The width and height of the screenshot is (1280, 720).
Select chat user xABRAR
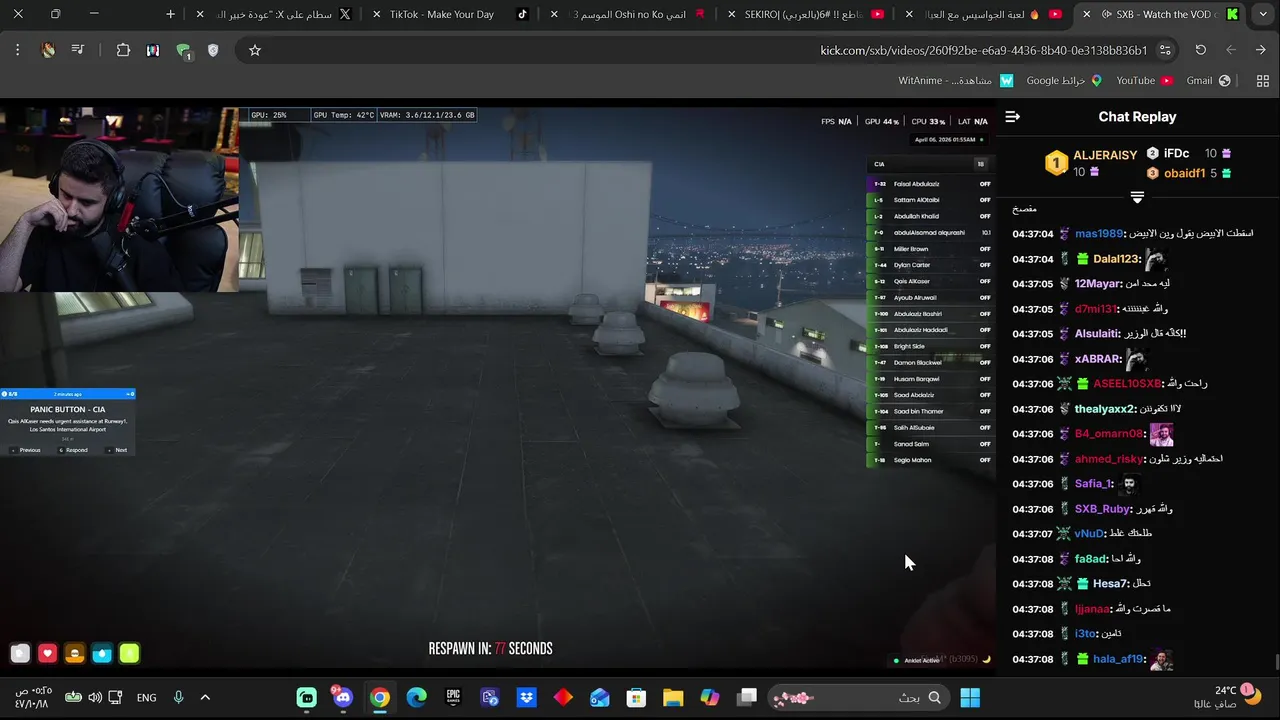(1098, 359)
